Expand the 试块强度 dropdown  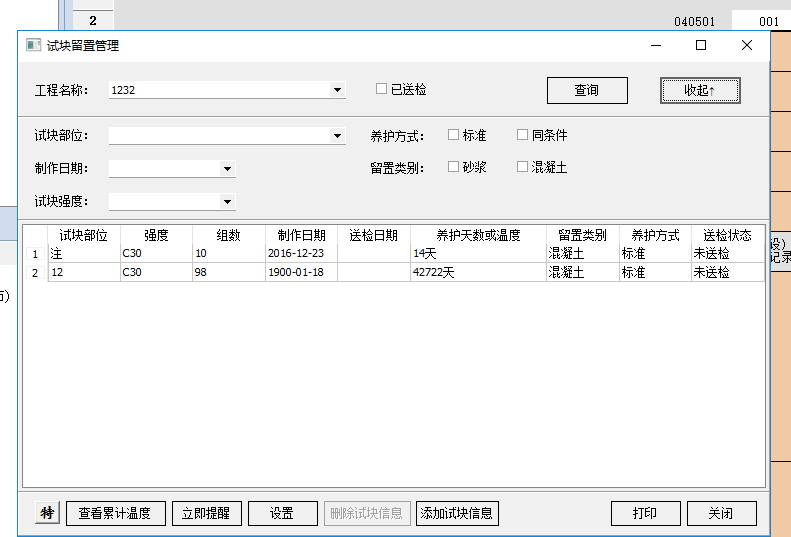coord(227,202)
